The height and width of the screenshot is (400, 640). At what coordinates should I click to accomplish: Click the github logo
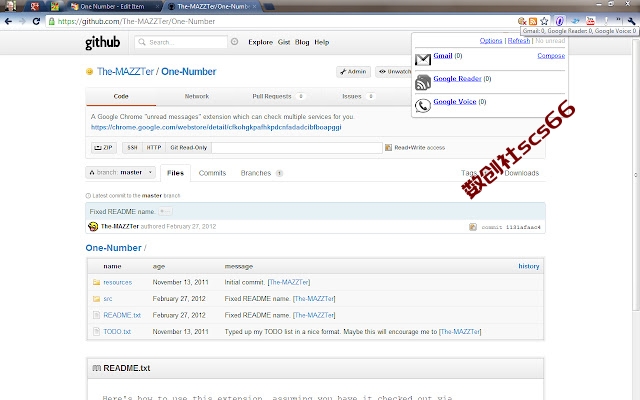pos(102,42)
